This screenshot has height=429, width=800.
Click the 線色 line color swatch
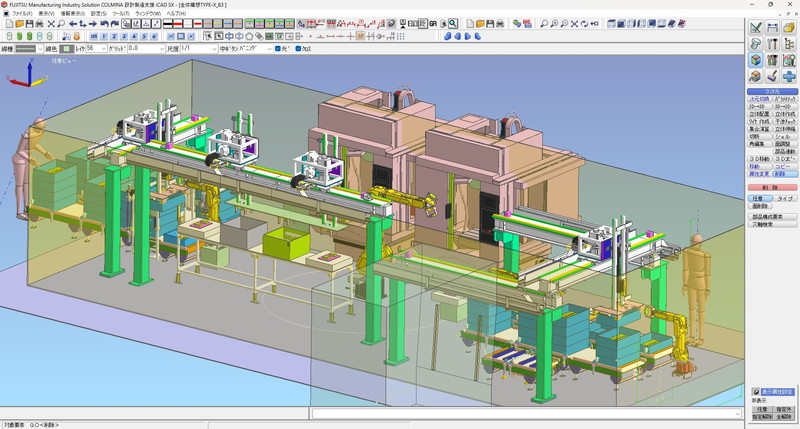point(66,48)
